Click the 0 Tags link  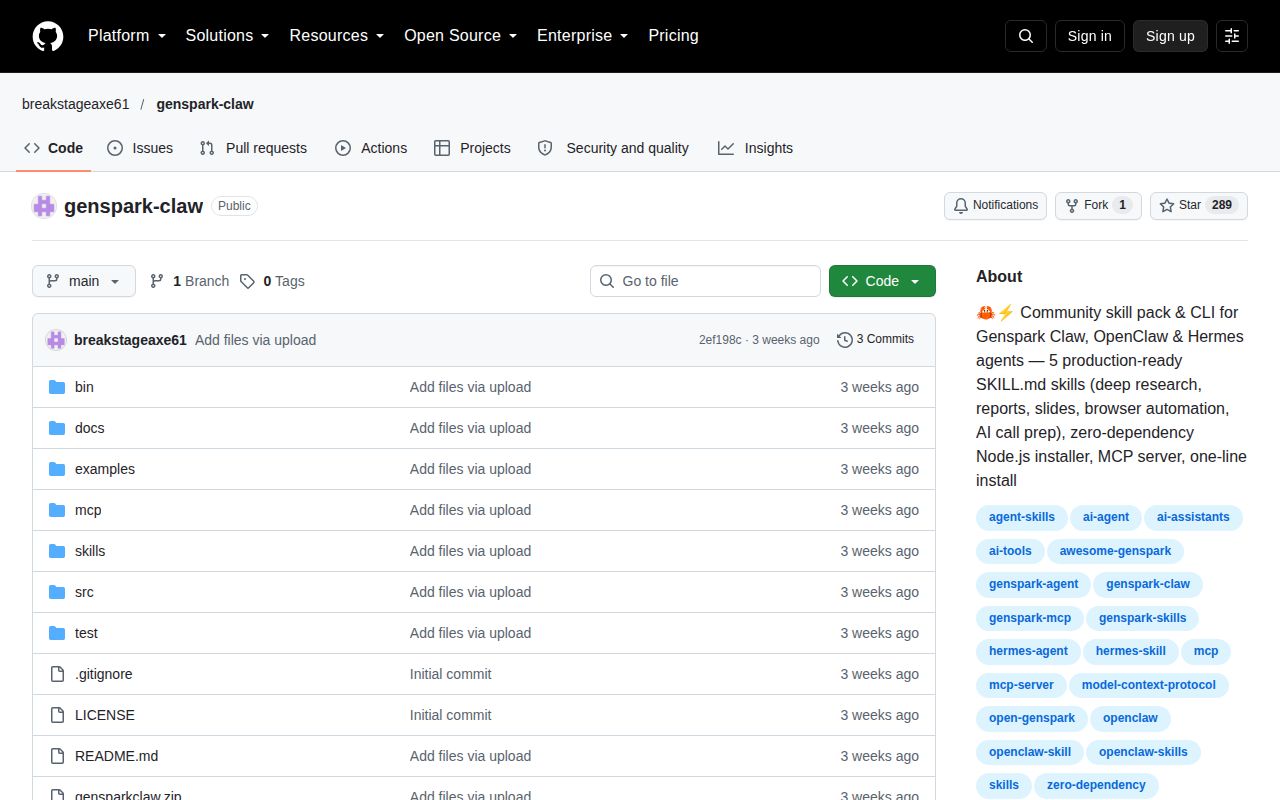click(272, 281)
